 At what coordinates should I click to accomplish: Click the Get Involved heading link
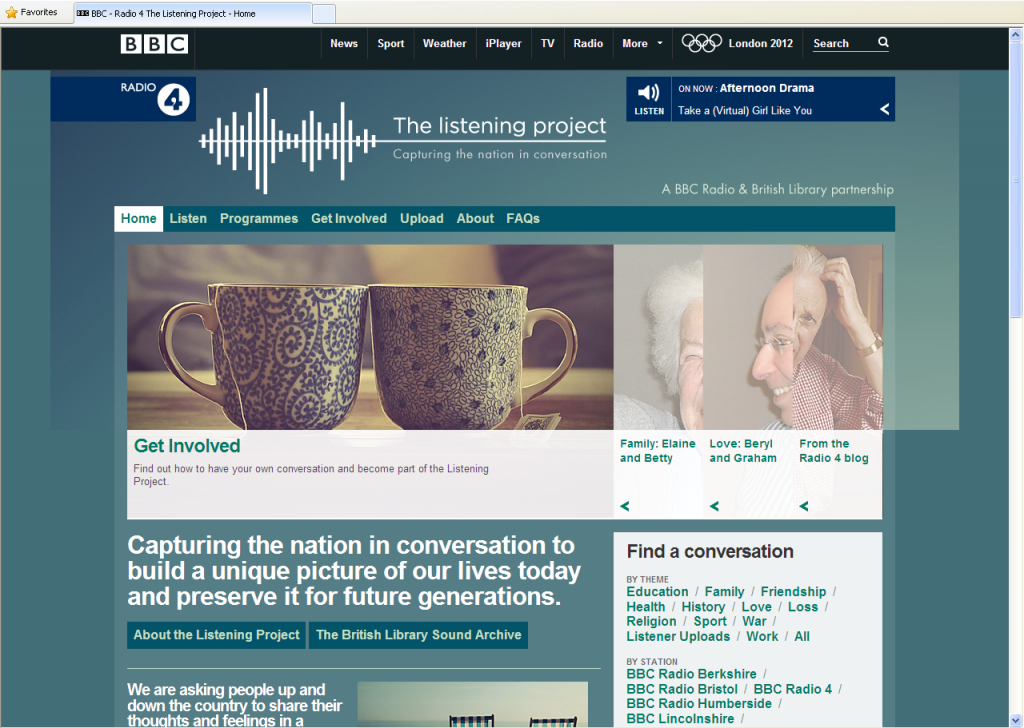click(x=187, y=446)
